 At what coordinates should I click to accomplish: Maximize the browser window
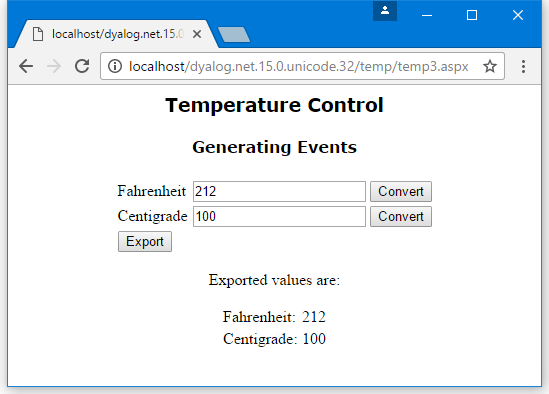[472, 15]
